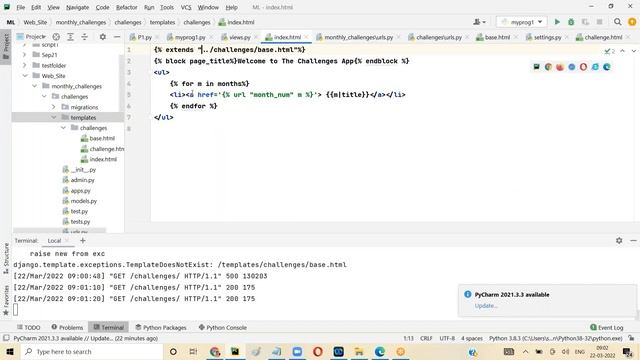Open the TODO tool window button
This screenshot has width=640, height=360.
pos(29,327)
